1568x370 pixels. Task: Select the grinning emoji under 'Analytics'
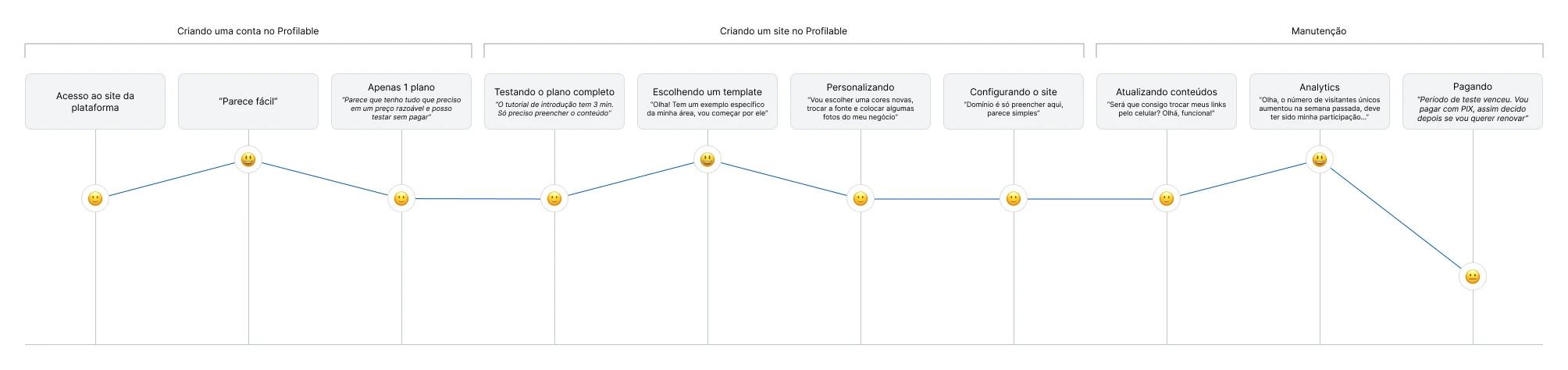[x=1320, y=160]
